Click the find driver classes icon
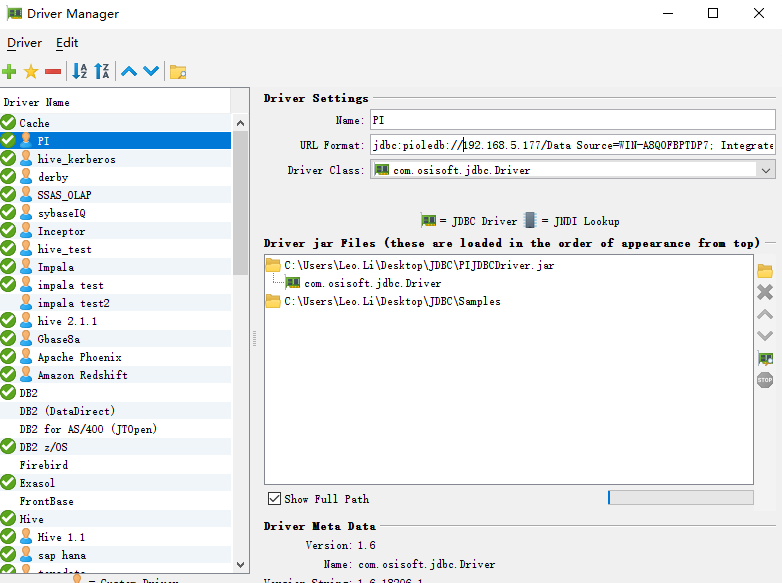Image resolution: width=782 pixels, height=583 pixels. (x=765, y=358)
